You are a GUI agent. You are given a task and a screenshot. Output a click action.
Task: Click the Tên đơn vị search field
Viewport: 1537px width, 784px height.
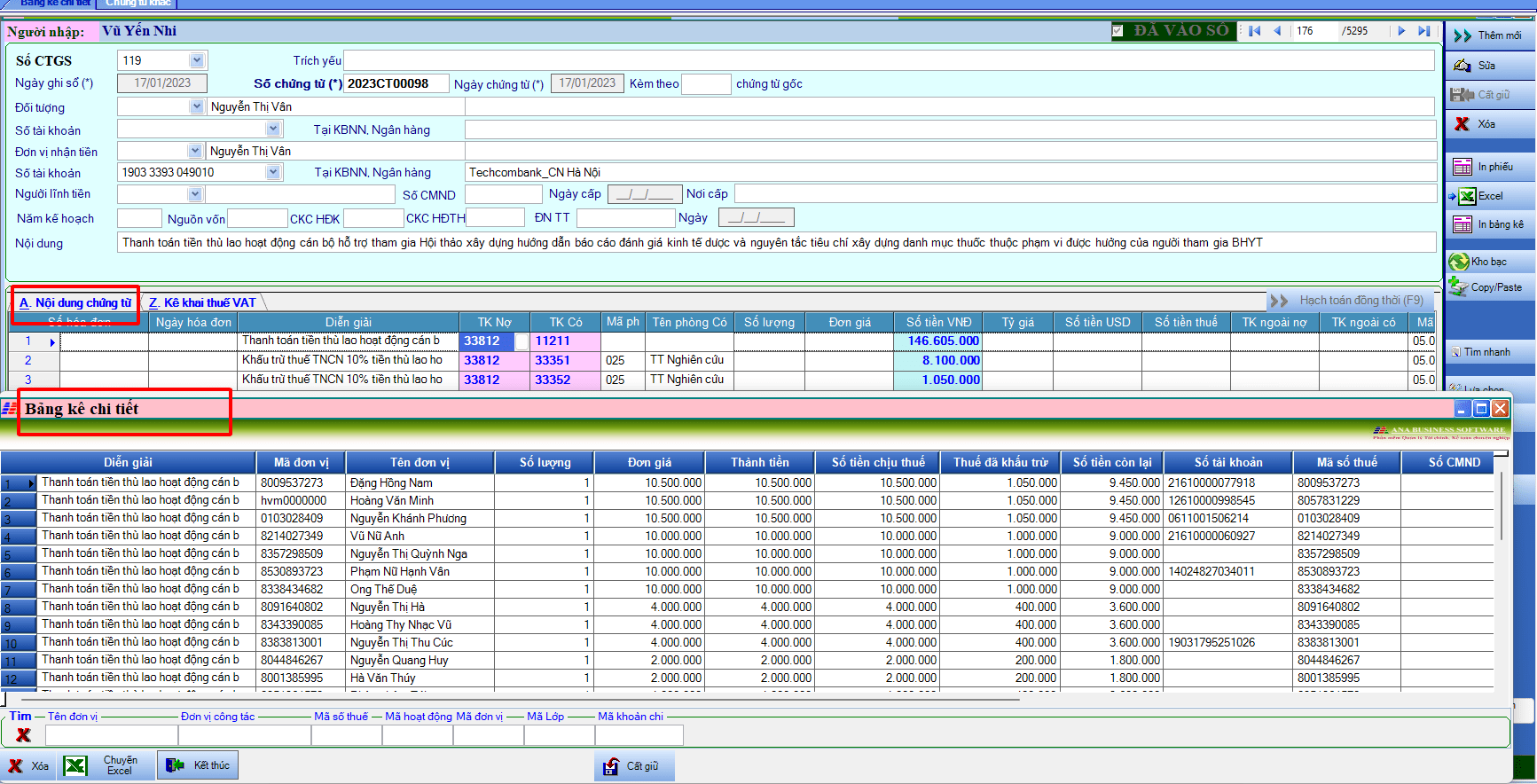(112, 735)
